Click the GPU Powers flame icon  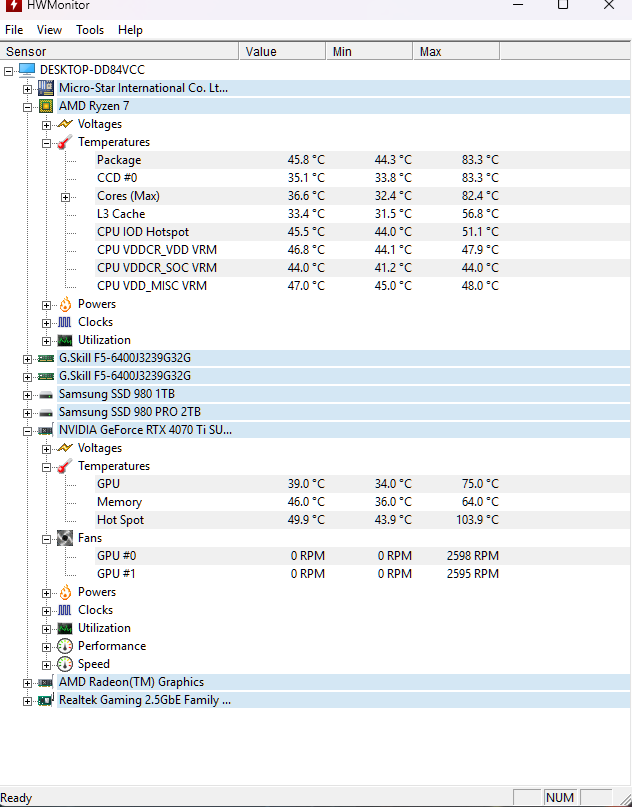(x=65, y=592)
